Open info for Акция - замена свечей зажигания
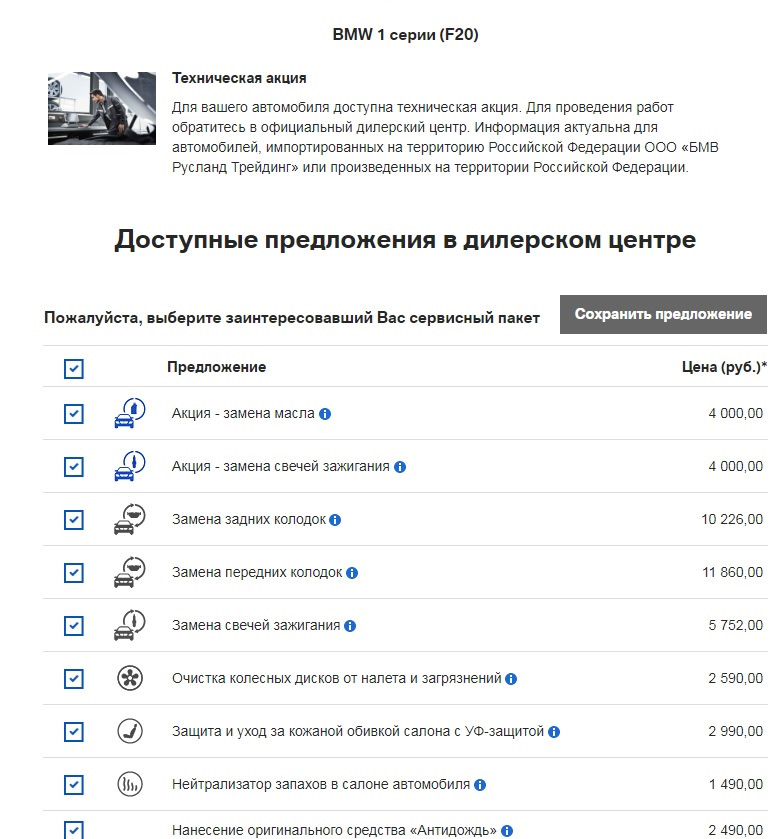This screenshot has width=775, height=839. (400, 467)
